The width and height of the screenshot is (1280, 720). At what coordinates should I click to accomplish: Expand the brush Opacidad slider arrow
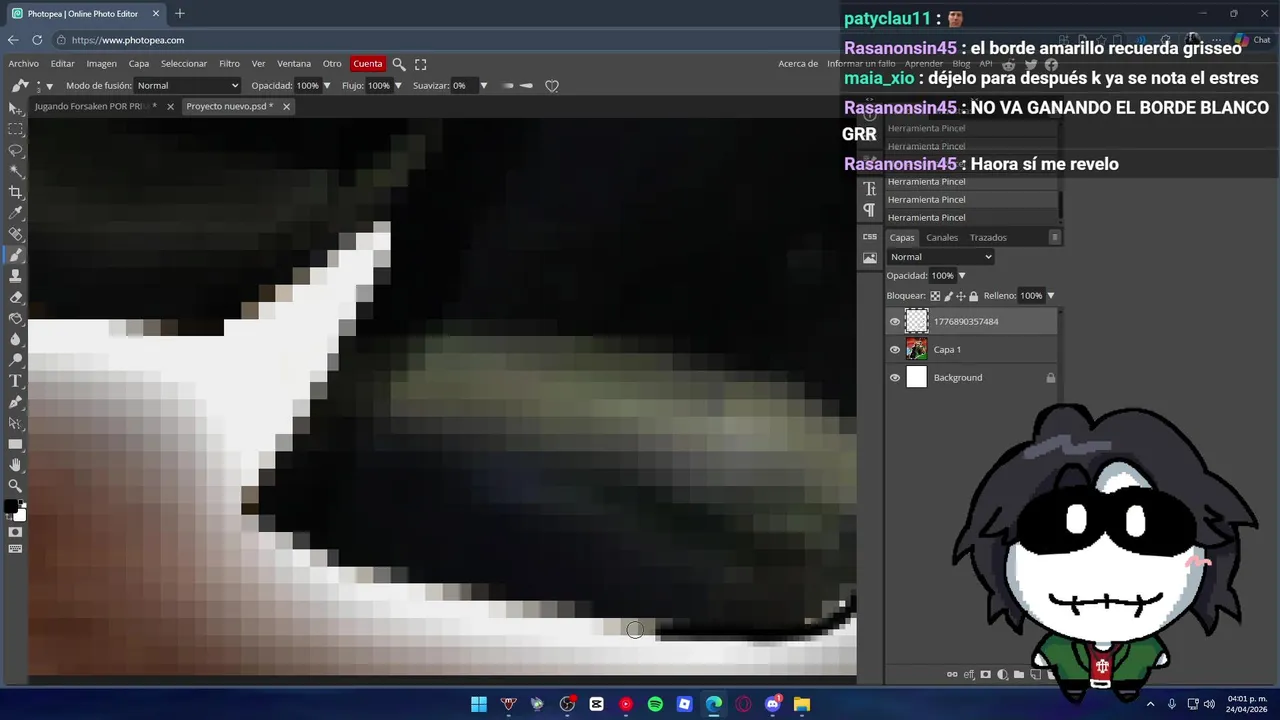pos(327,86)
